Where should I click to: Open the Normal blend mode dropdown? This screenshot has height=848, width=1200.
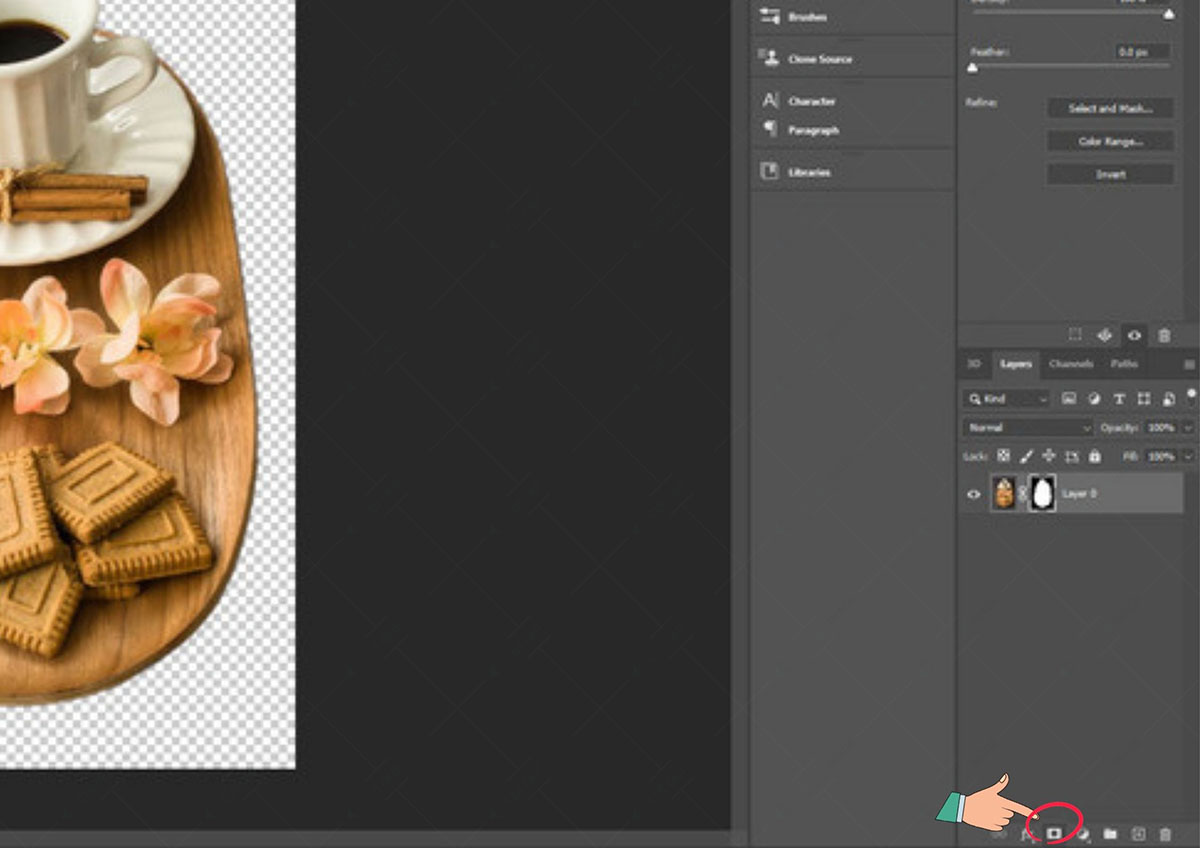[x=1028, y=427]
